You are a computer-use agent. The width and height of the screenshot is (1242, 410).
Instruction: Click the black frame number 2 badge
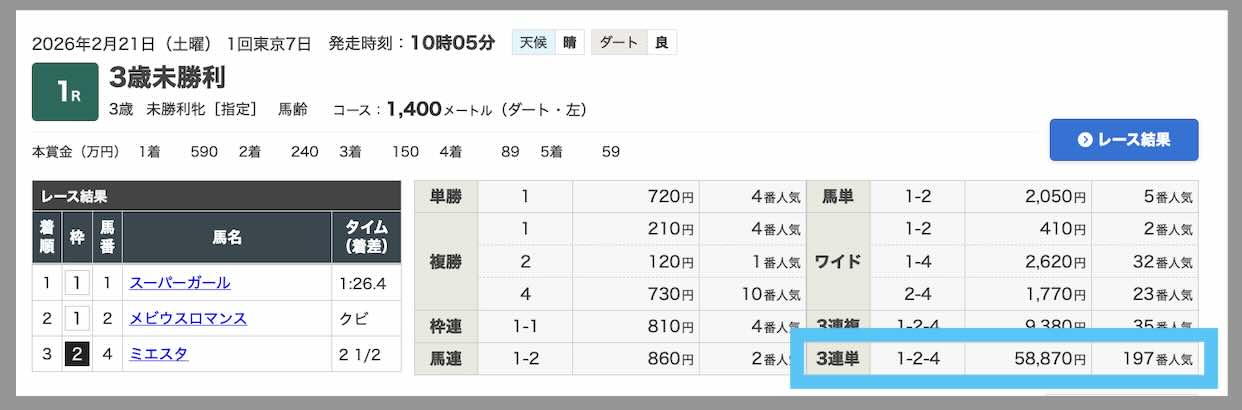pos(76,354)
